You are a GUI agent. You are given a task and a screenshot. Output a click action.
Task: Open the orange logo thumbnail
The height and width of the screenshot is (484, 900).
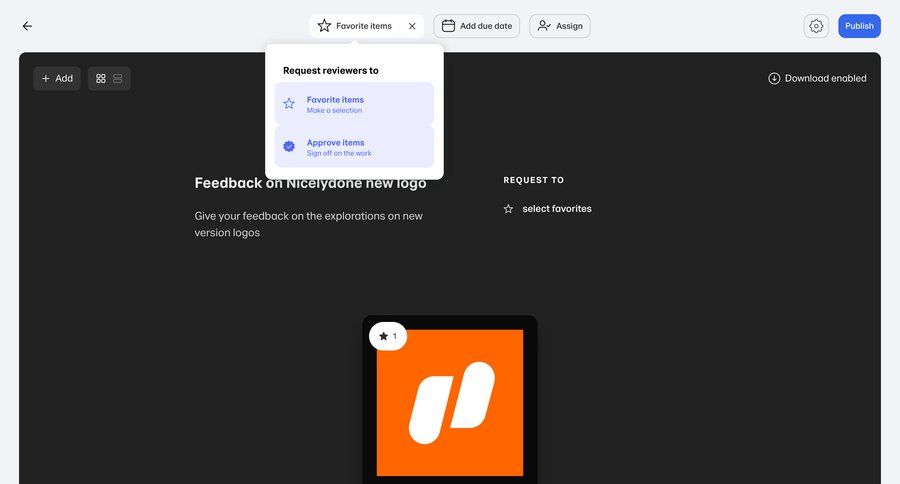pyautogui.click(x=450, y=402)
